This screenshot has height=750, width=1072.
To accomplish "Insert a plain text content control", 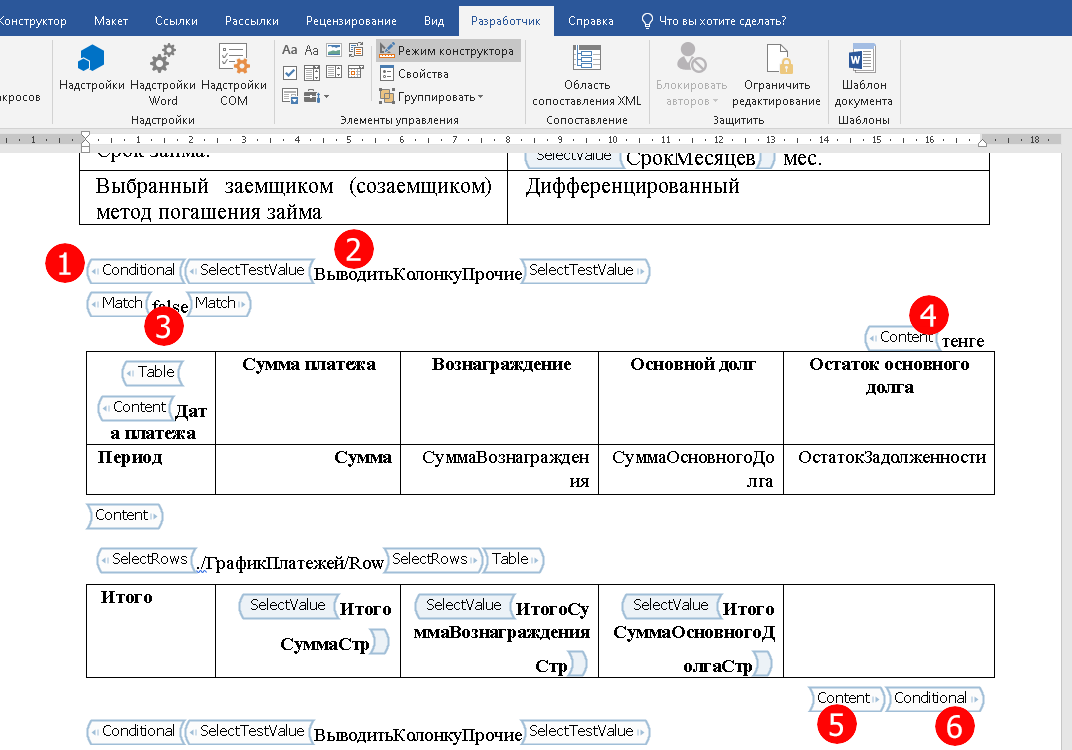I will click(x=312, y=50).
